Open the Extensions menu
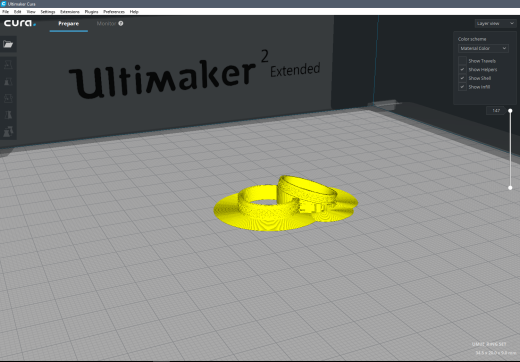 70,12
